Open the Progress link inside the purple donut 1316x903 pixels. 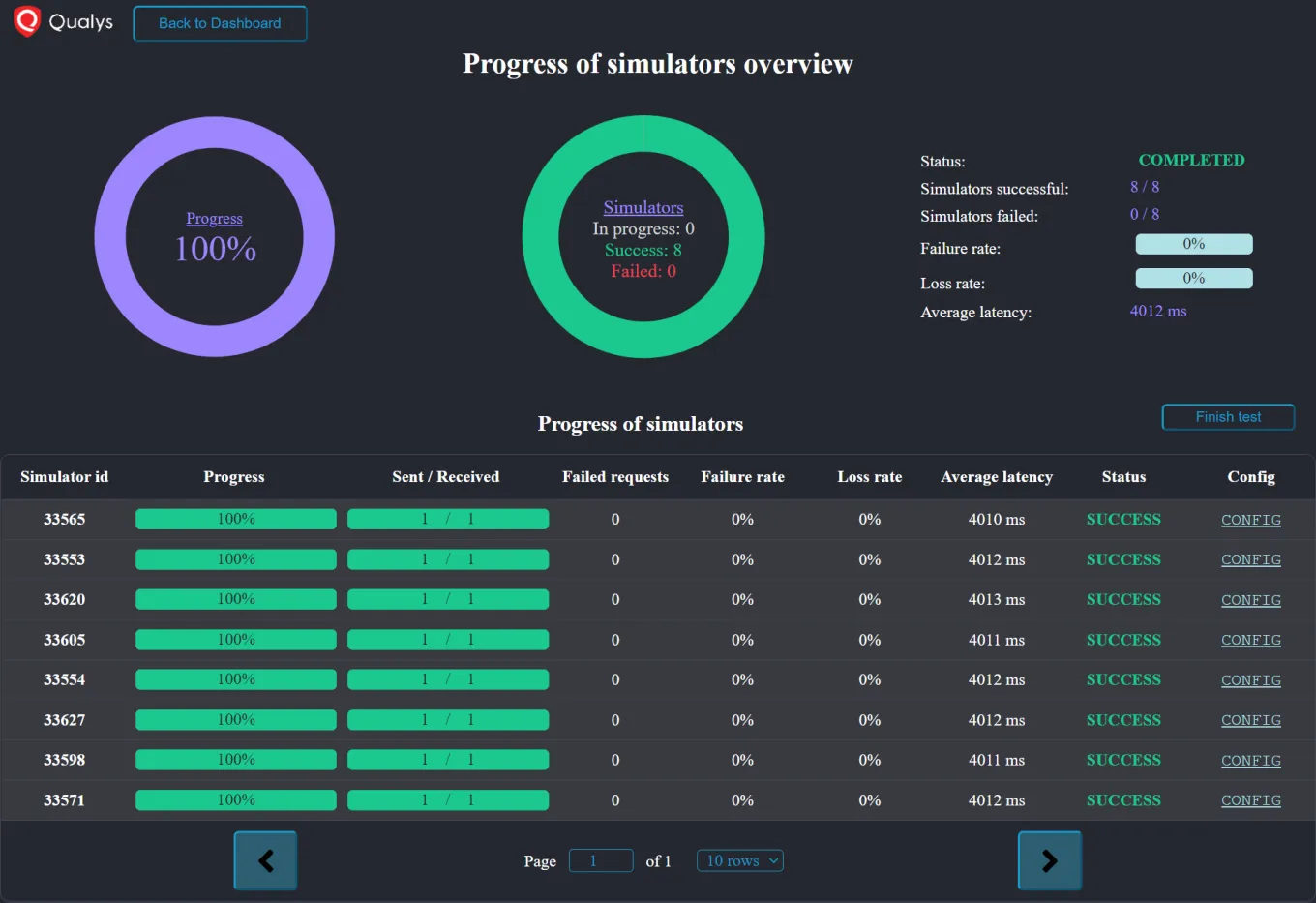coord(214,219)
